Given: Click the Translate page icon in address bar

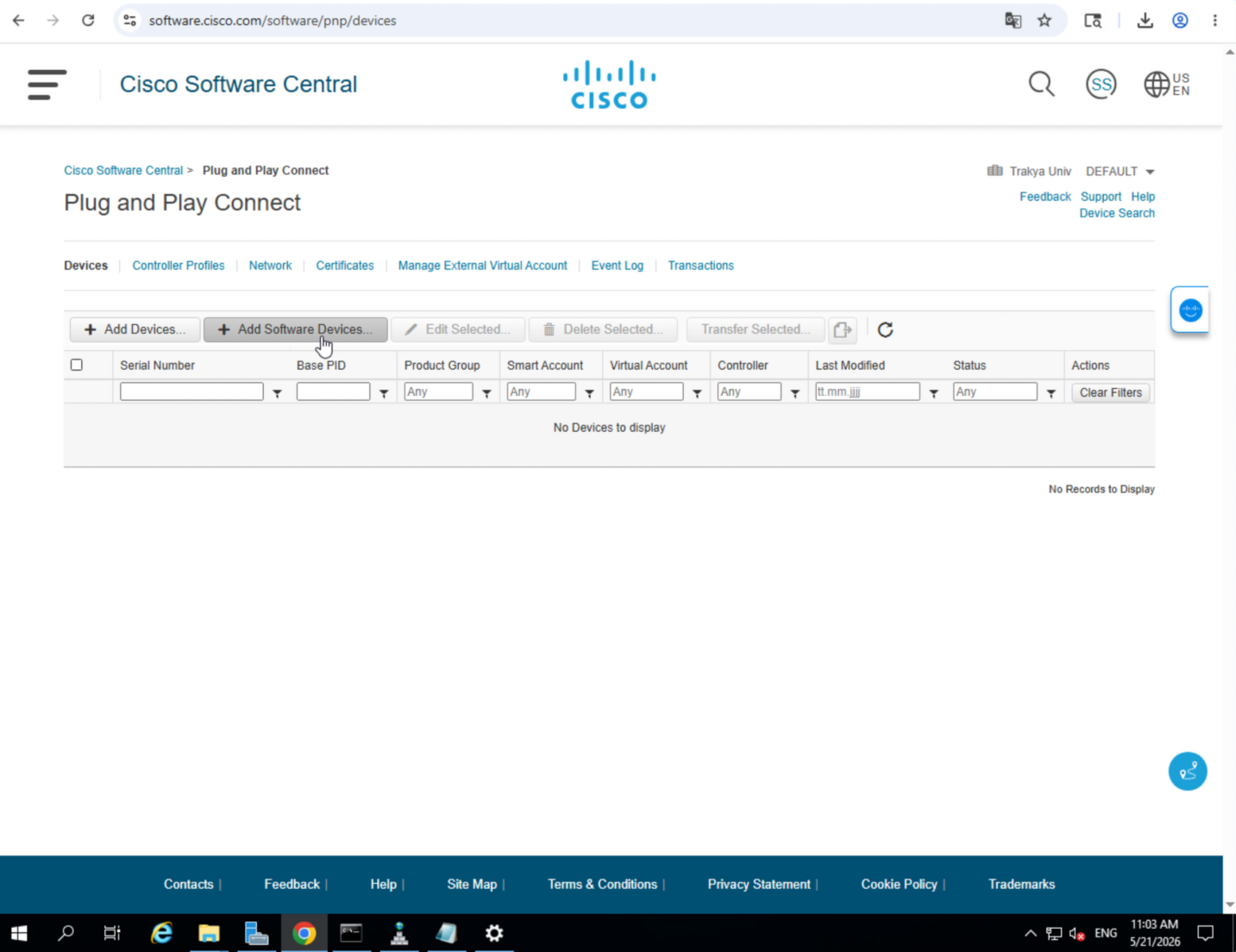Looking at the screenshot, I should 1013,20.
